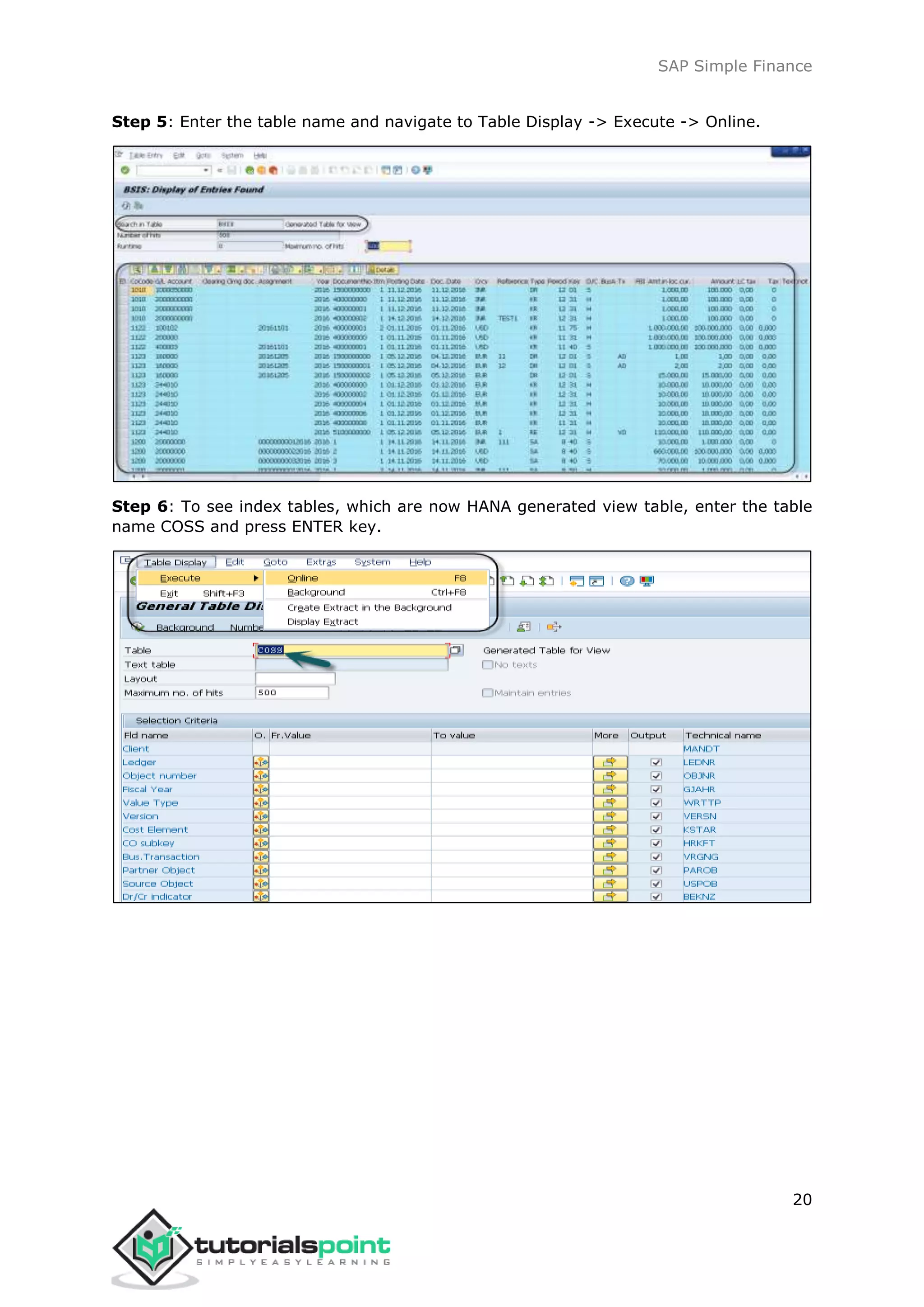Open the Table Display menu

click(x=175, y=562)
